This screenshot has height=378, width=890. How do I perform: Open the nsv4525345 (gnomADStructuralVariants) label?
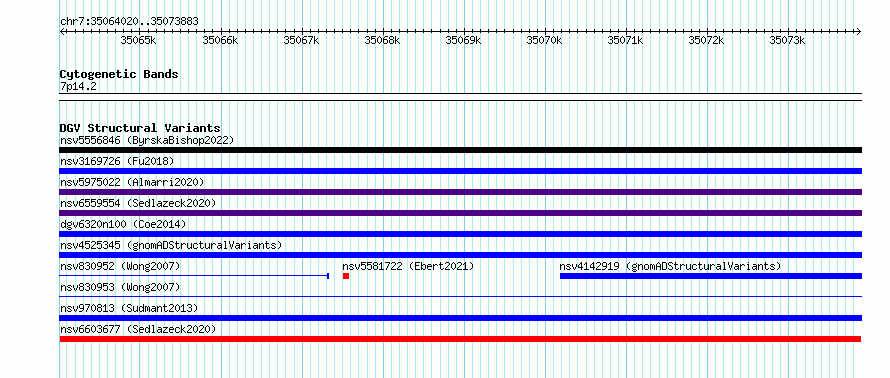click(171, 245)
